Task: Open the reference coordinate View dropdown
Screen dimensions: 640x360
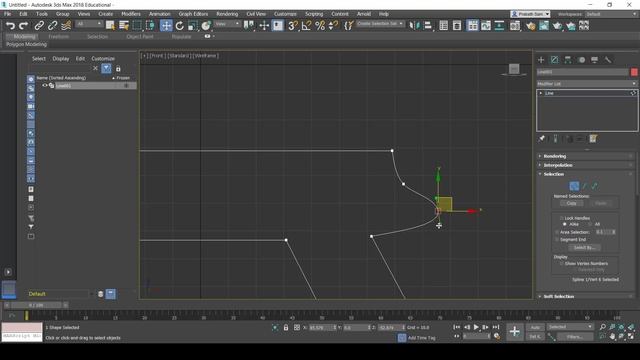Action: pyautogui.click(x=227, y=24)
